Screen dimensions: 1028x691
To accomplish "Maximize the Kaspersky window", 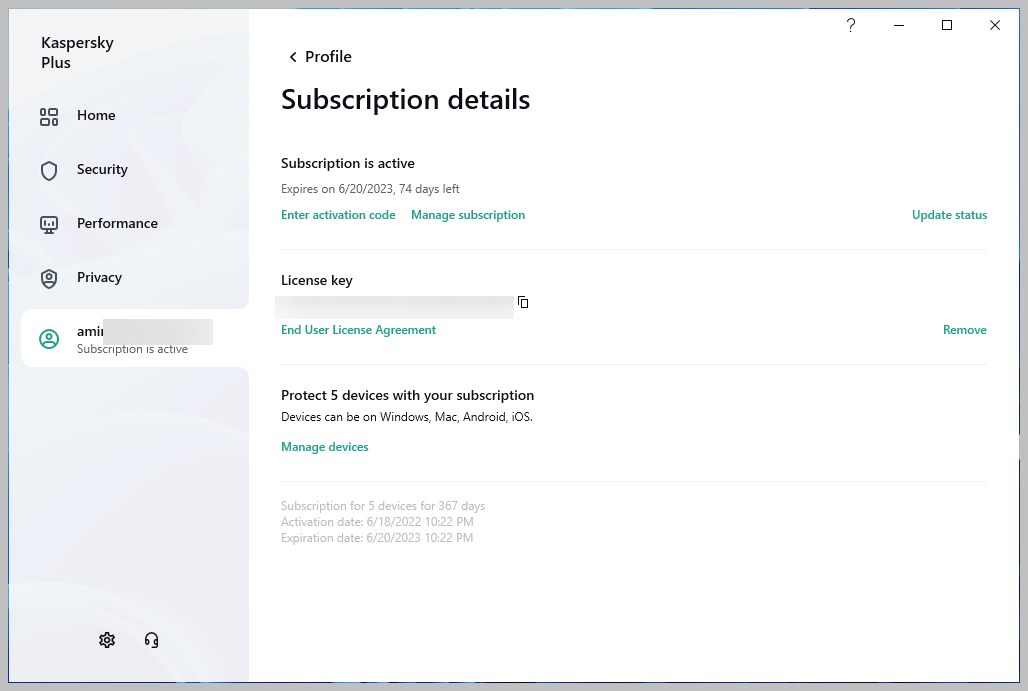I will coord(947,26).
